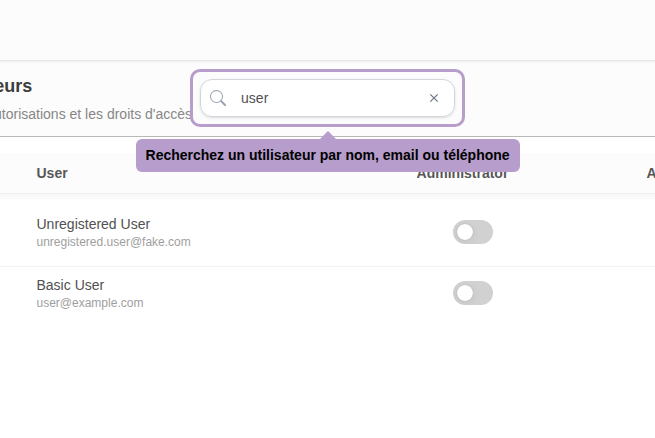Open the "Unregistered User" name entry
Screen dimensions: 655x438
pyautogui.click(x=93, y=224)
